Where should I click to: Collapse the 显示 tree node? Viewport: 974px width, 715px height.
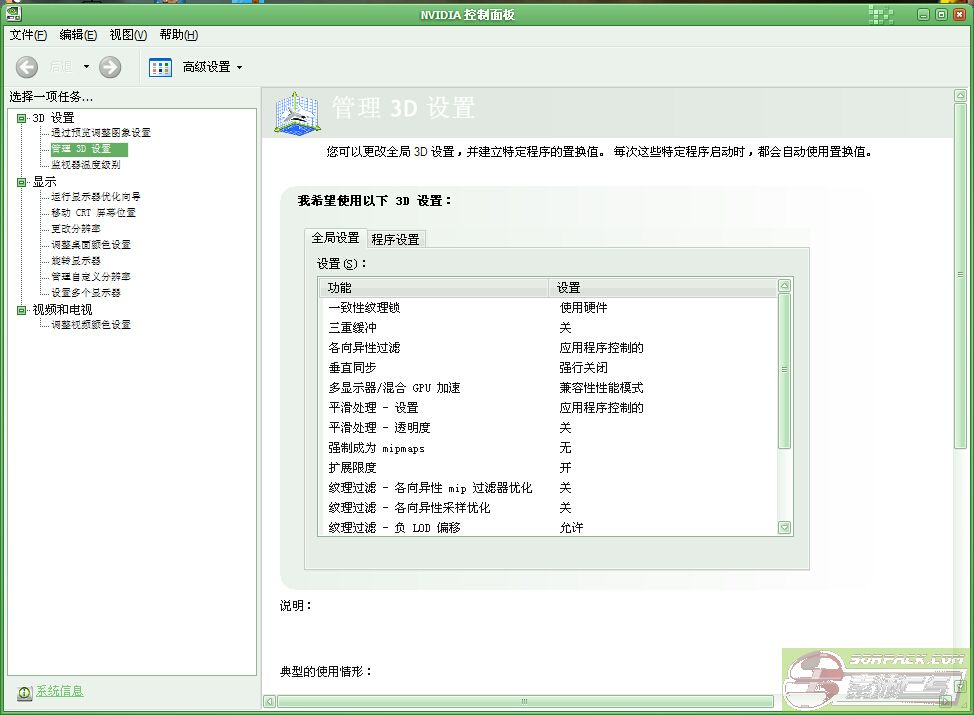[x=22, y=182]
